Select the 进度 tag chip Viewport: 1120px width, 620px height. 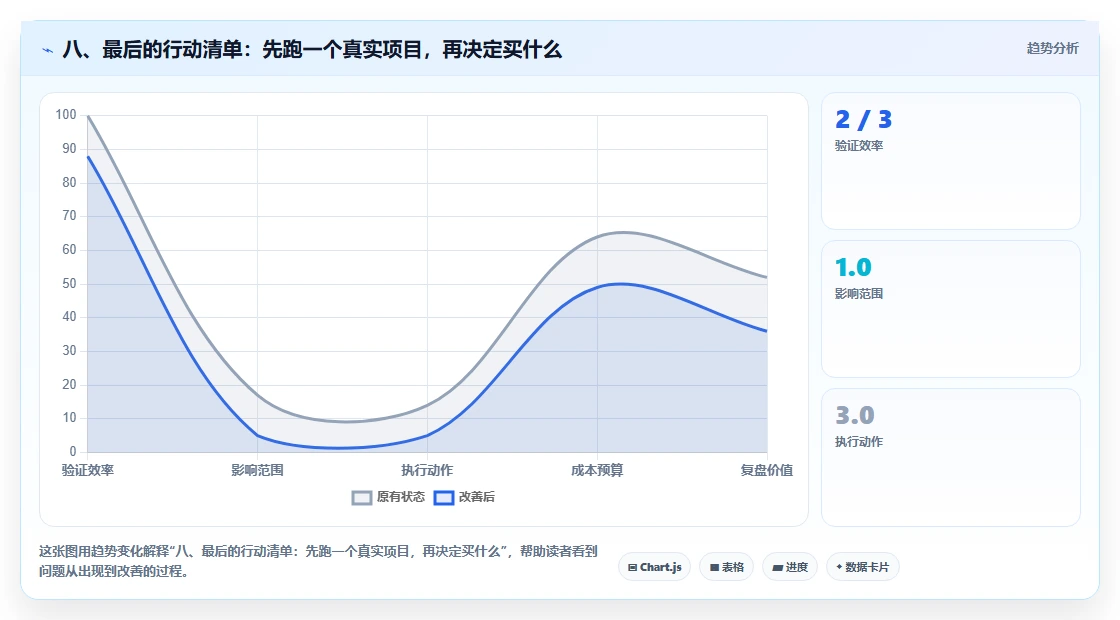click(790, 567)
